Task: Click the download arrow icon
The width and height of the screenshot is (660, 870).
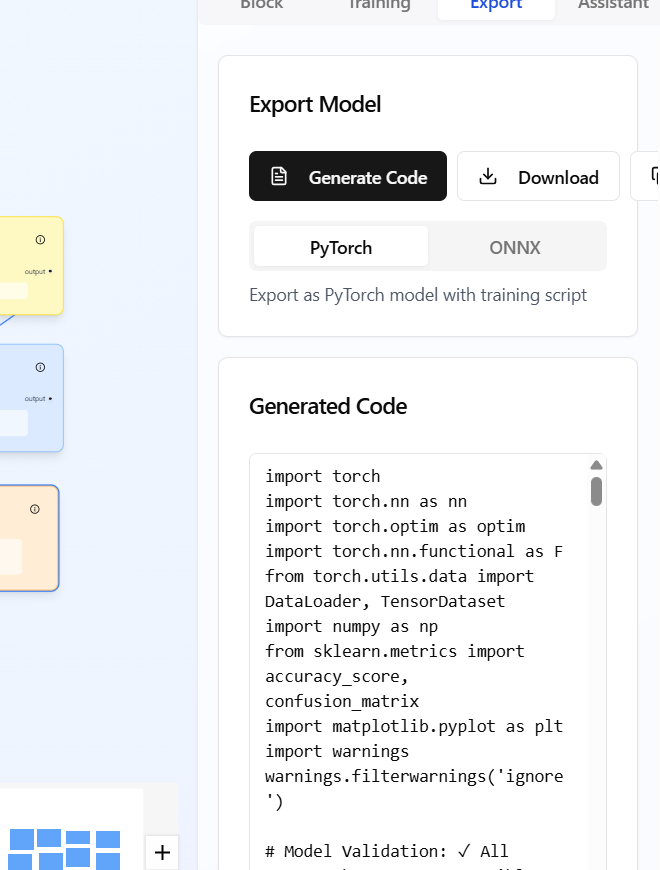Action: coord(488,177)
